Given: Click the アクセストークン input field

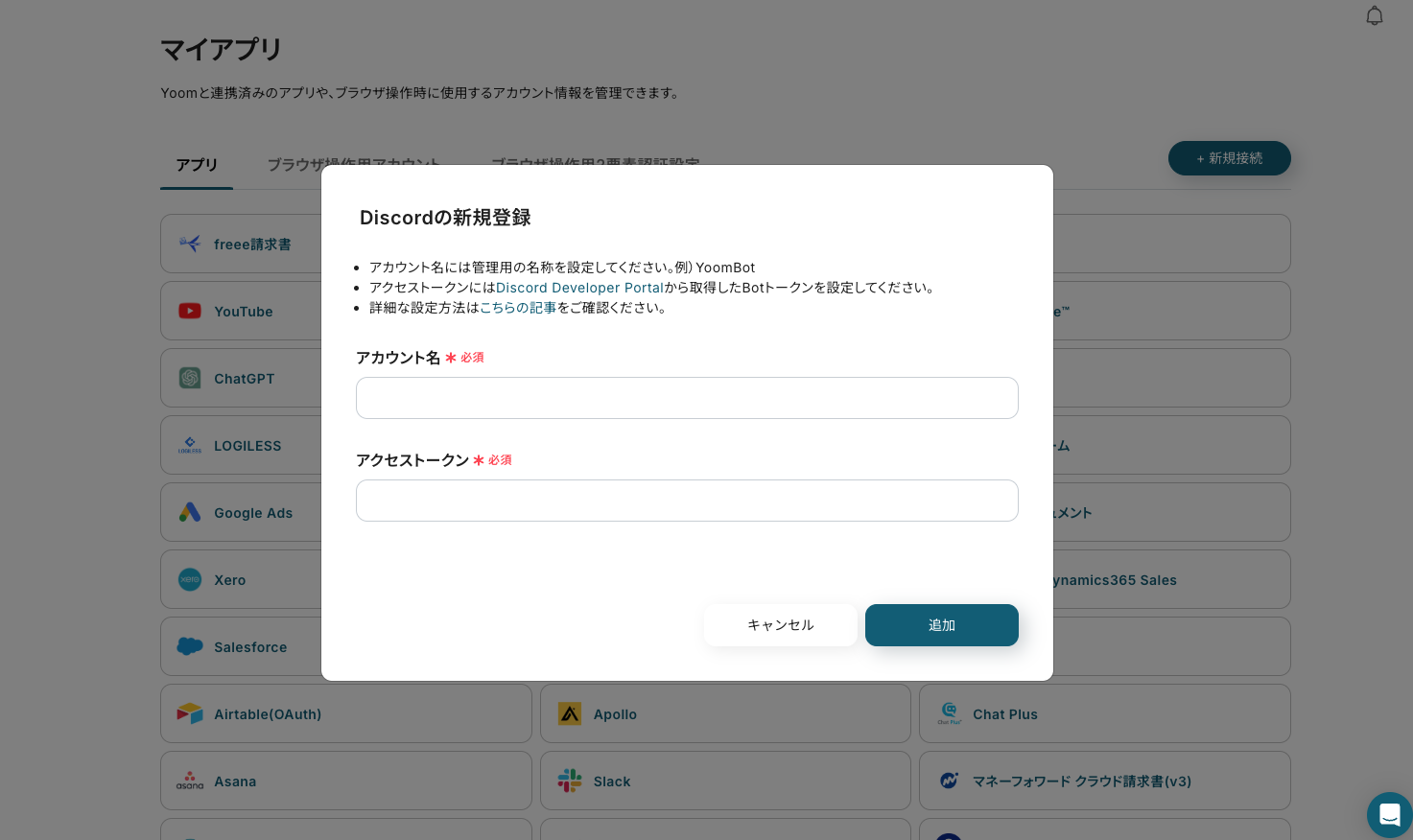Looking at the screenshot, I should coord(687,501).
